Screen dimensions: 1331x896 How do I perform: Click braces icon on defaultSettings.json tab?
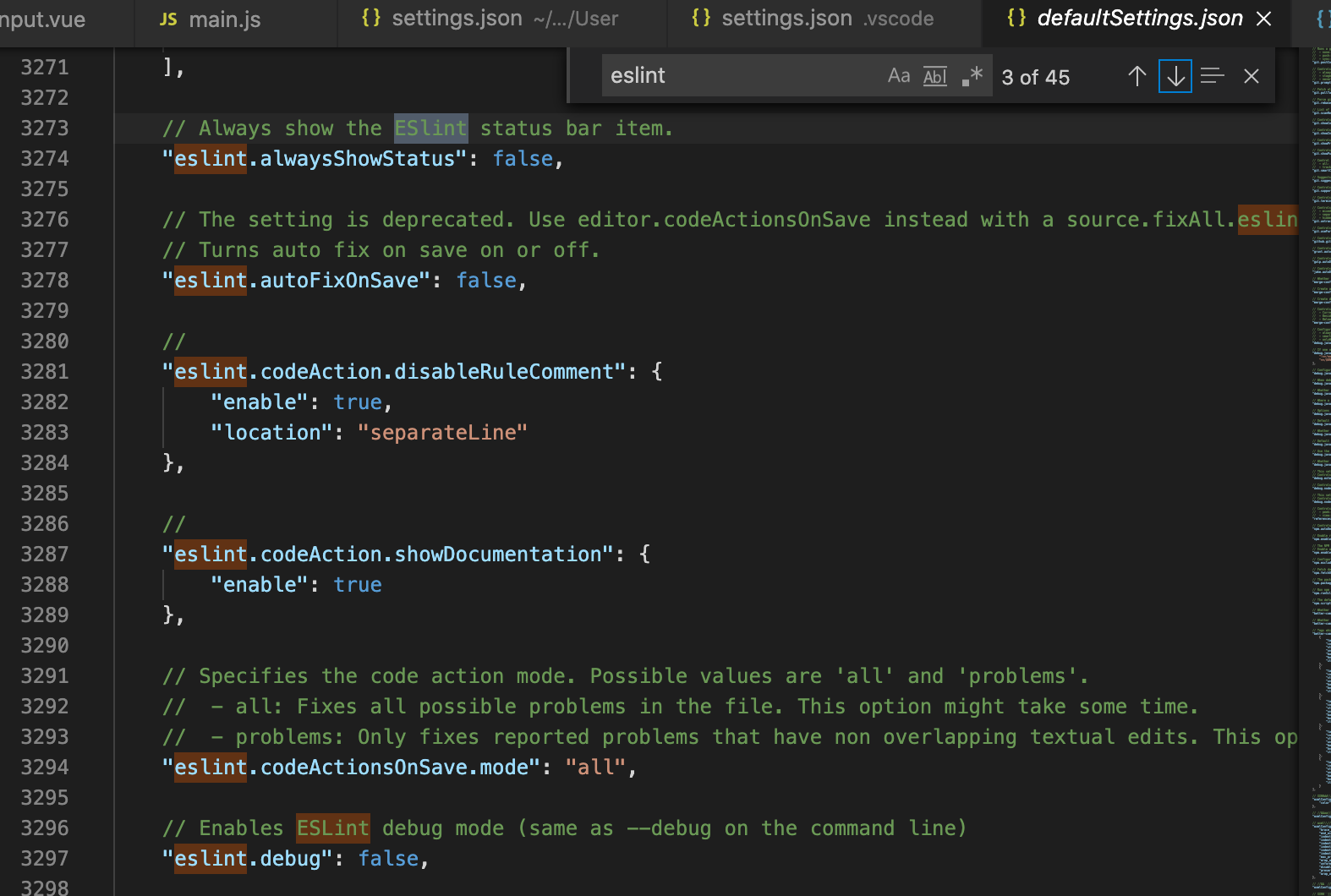(x=1016, y=18)
